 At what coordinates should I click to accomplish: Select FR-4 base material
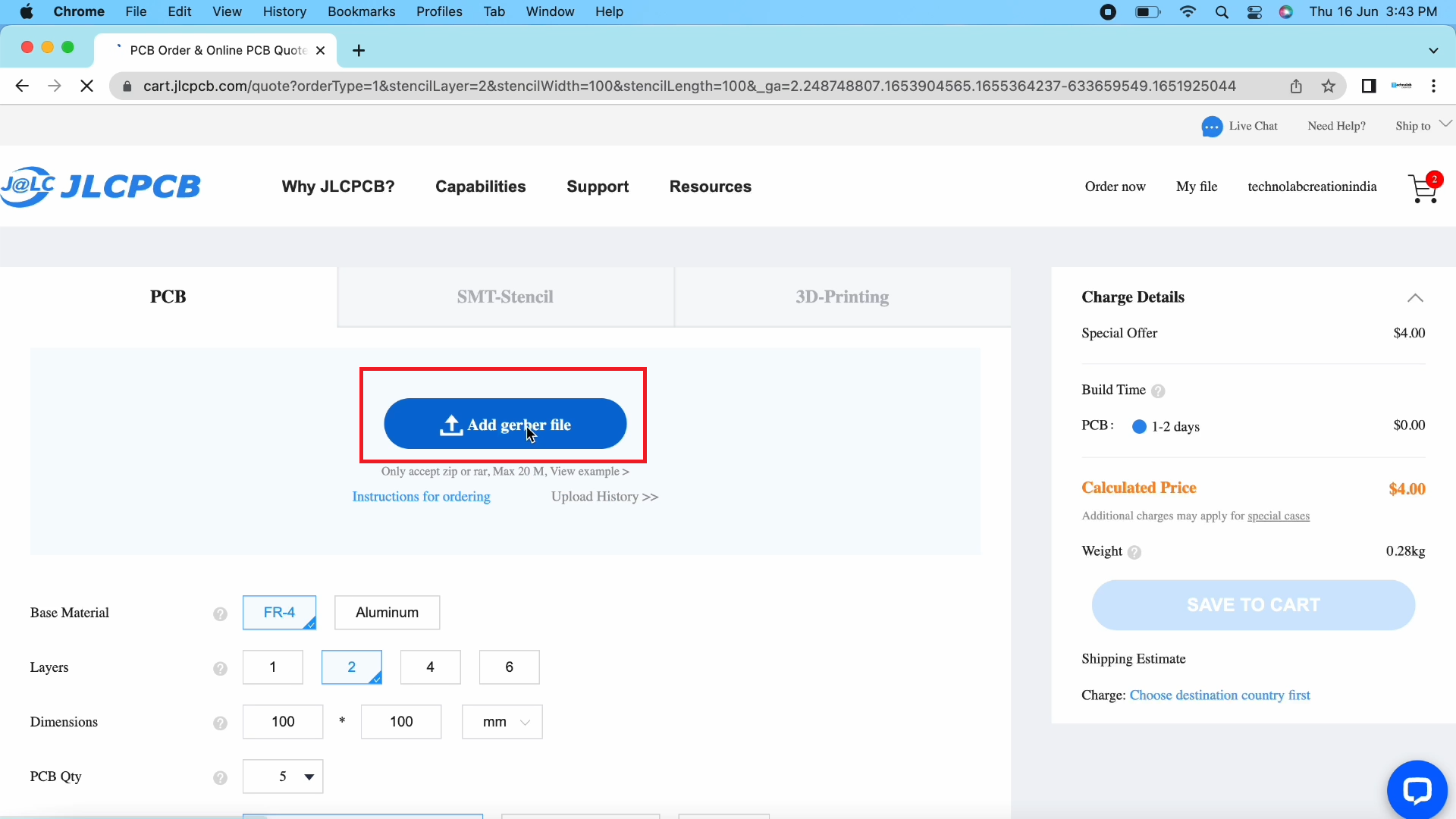click(x=279, y=613)
